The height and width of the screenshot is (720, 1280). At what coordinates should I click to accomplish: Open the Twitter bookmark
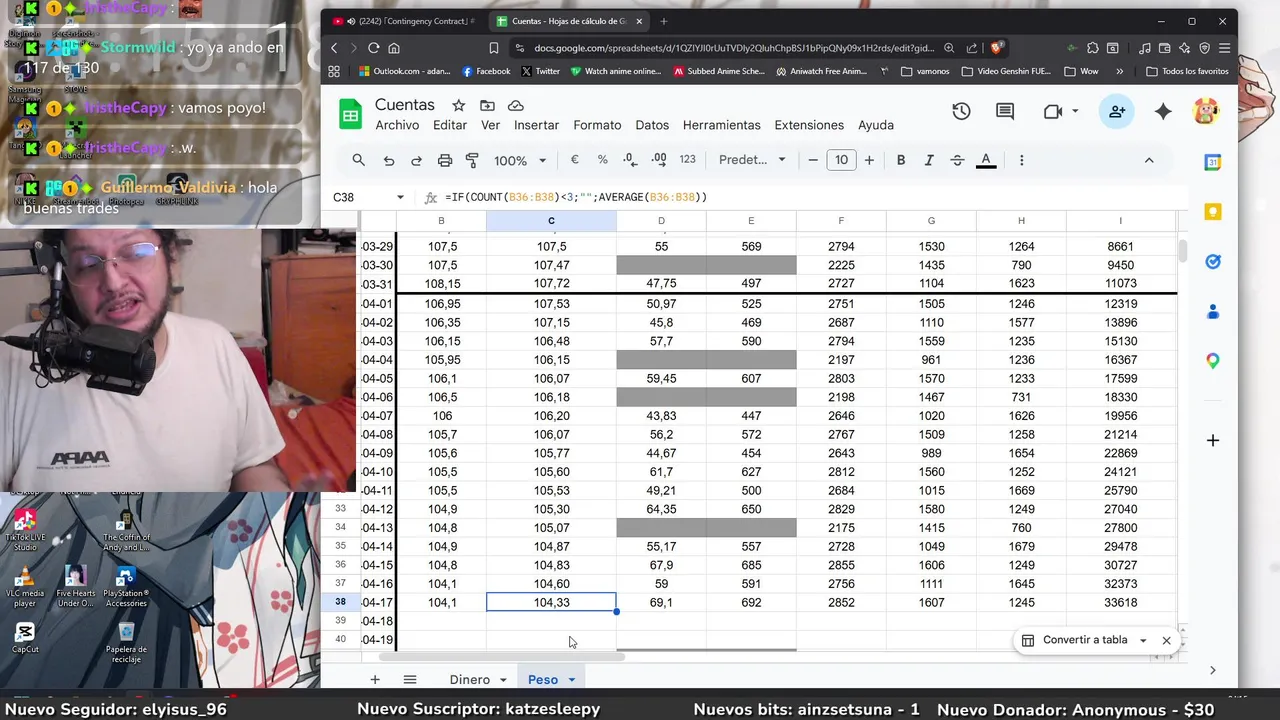pyautogui.click(x=540, y=71)
